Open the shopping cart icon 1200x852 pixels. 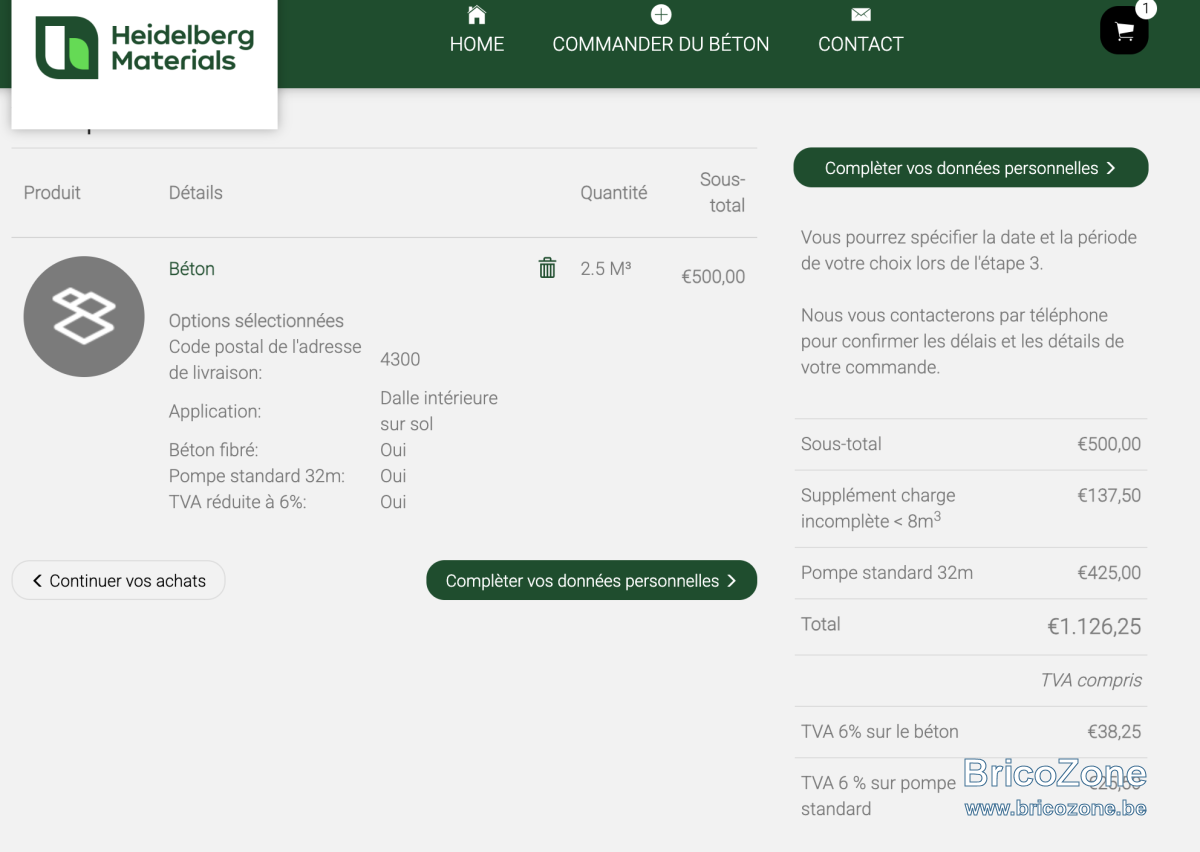(x=1124, y=31)
